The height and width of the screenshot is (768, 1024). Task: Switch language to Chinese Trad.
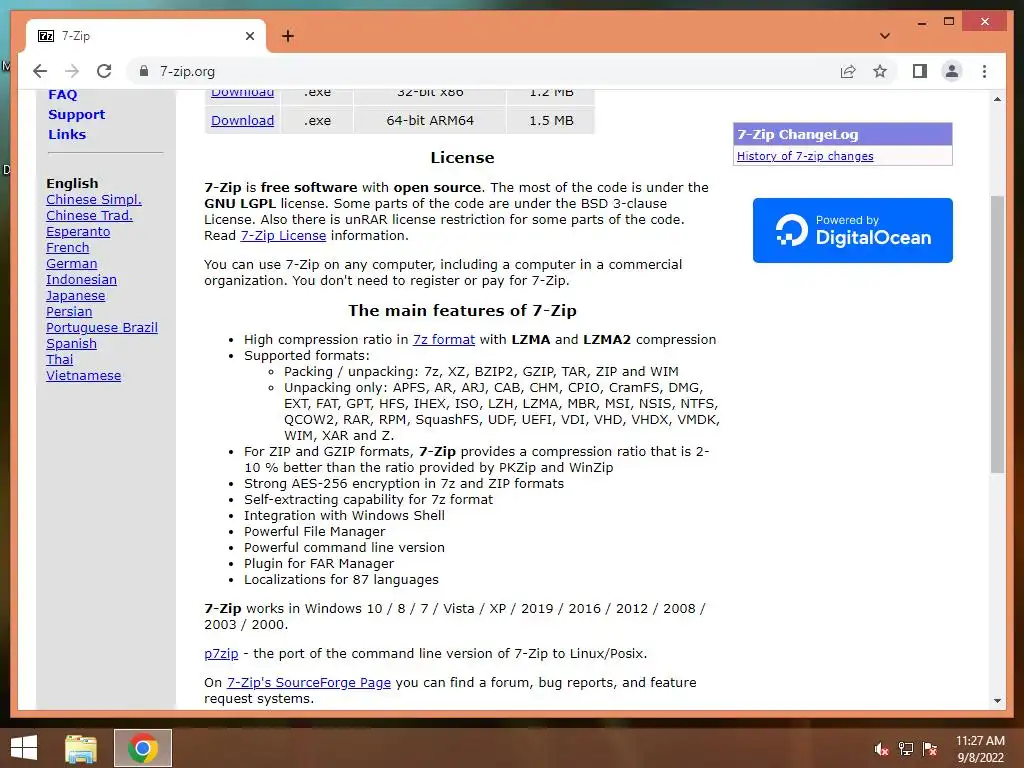pyautogui.click(x=89, y=216)
